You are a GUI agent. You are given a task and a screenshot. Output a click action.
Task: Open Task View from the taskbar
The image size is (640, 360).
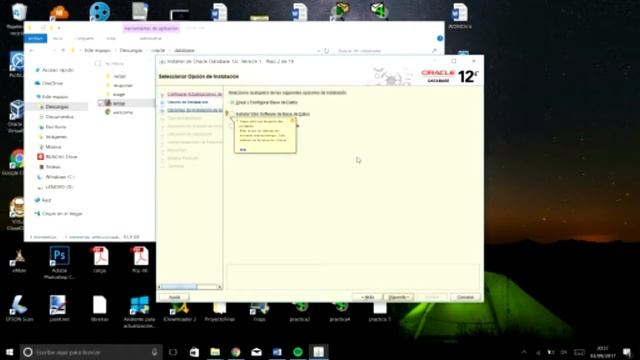click(173, 352)
